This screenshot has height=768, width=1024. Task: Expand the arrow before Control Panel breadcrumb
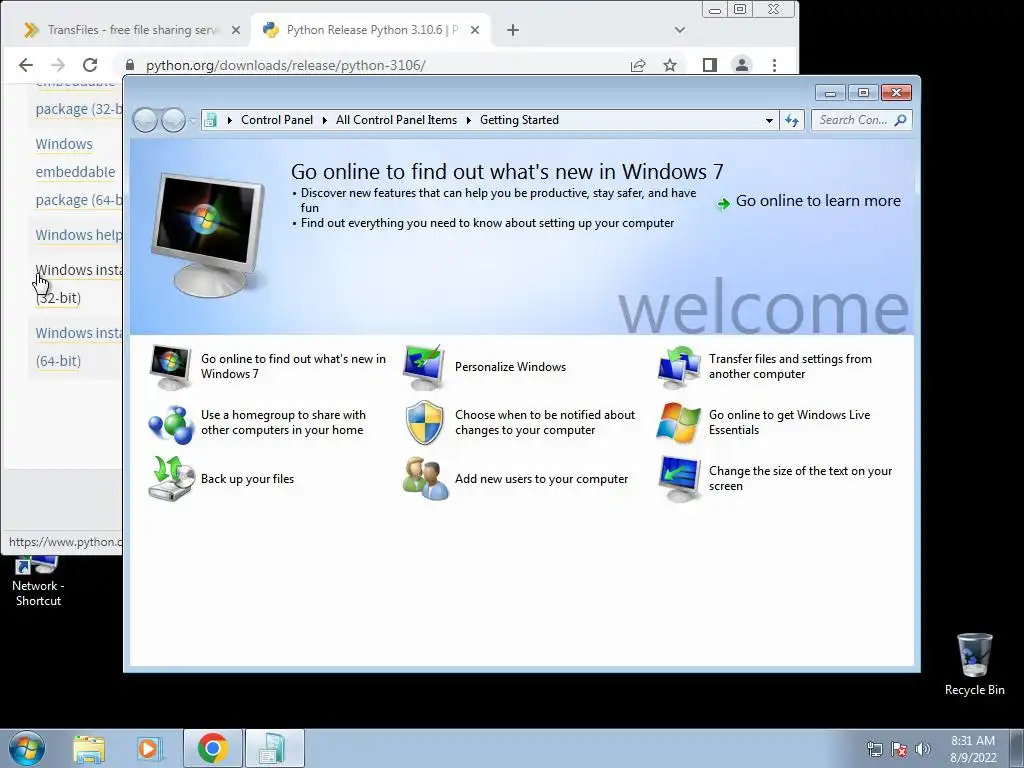(x=229, y=120)
